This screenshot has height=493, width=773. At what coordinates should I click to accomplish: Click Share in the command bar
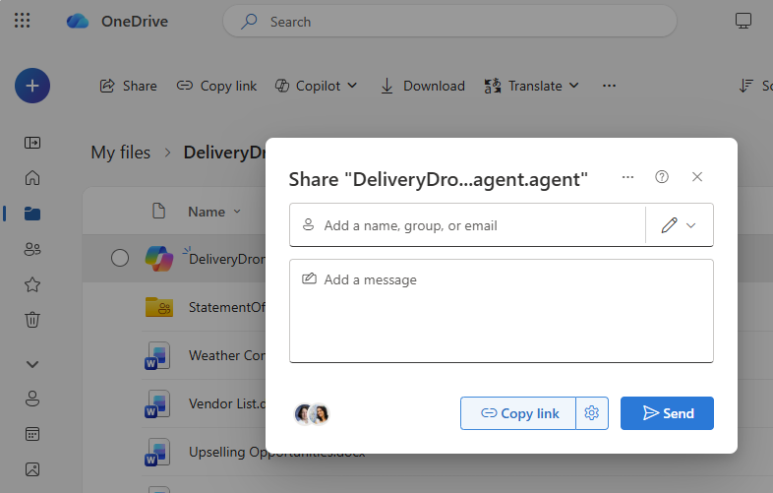[128, 86]
